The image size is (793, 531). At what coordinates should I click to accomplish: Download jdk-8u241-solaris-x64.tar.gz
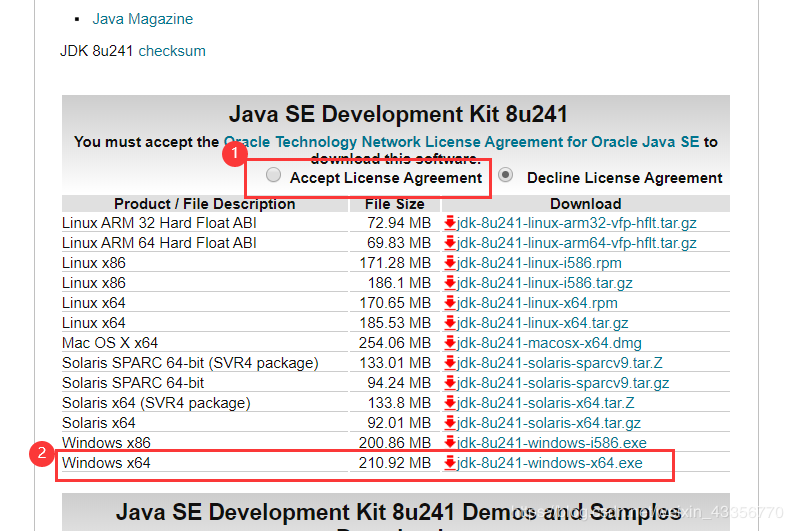click(x=549, y=423)
